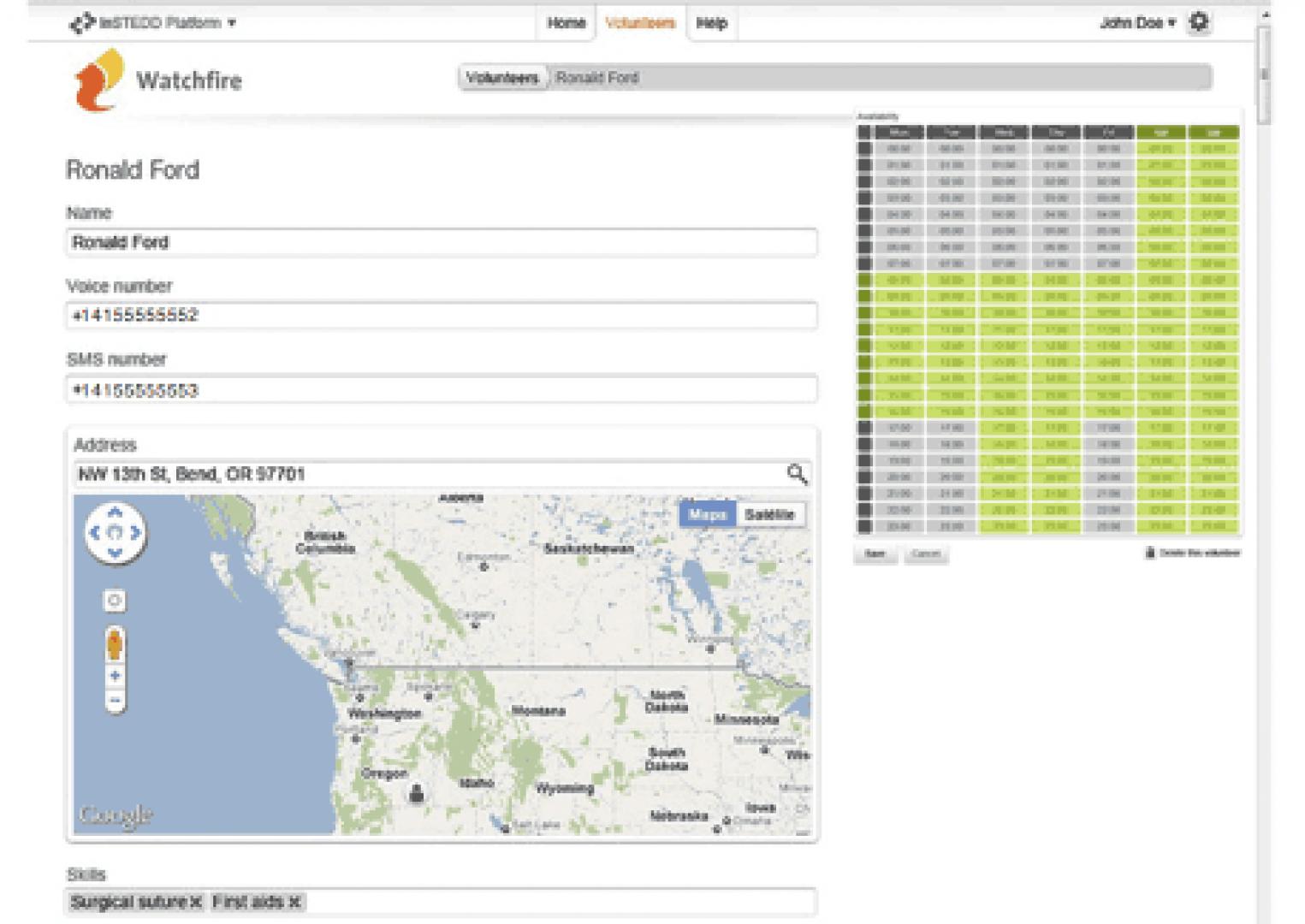Remove the First aids skill tag
The width and height of the screenshot is (1305, 924).
294,902
